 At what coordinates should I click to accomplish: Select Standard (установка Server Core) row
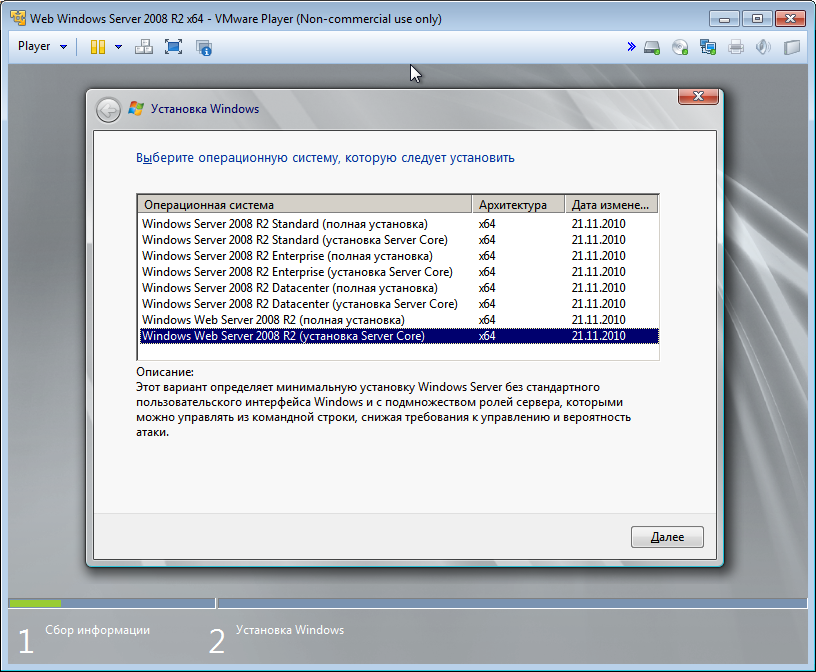coord(399,240)
